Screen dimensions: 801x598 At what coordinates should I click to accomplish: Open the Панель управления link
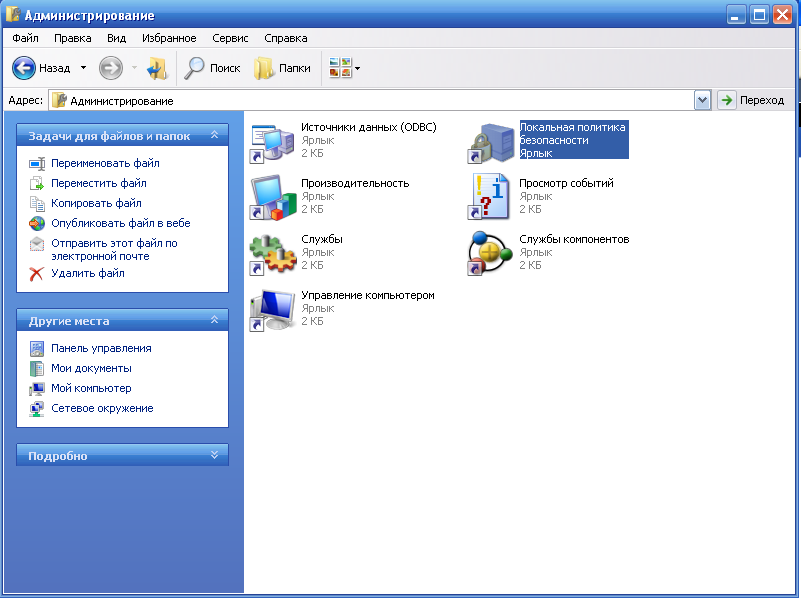tap(101, 348)
